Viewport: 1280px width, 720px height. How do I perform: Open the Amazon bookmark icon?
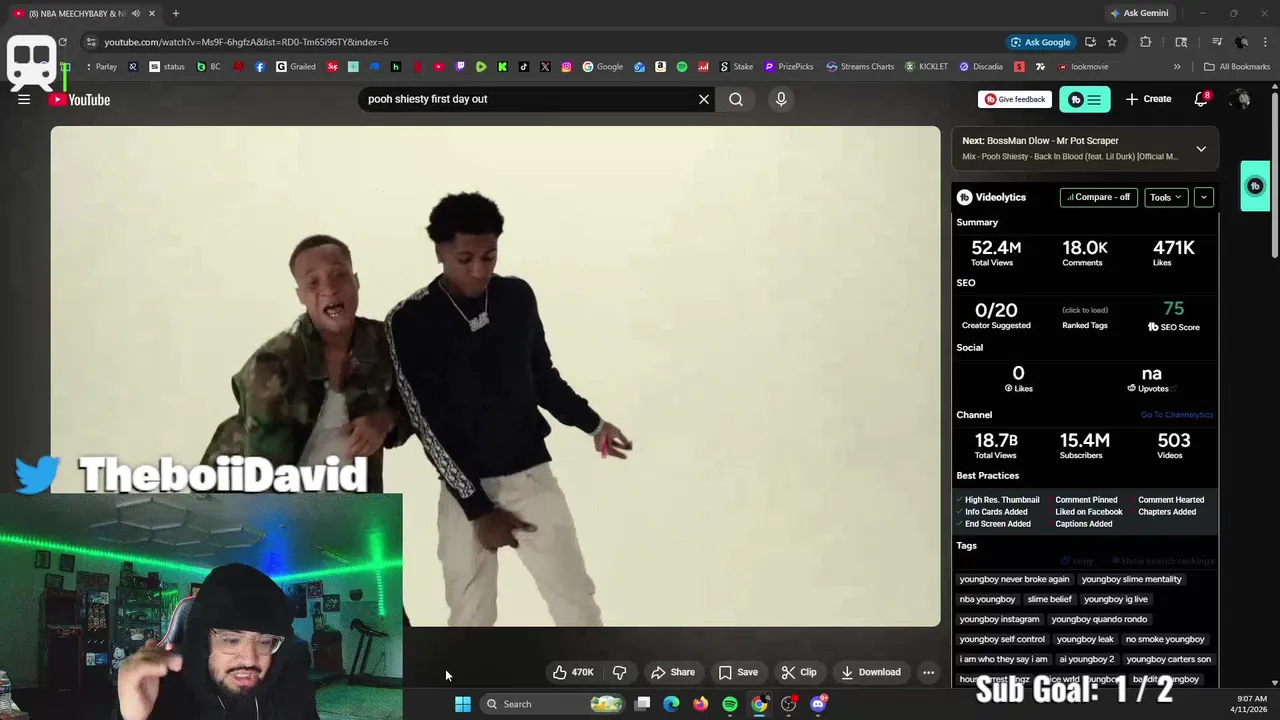tap(660, 67)
